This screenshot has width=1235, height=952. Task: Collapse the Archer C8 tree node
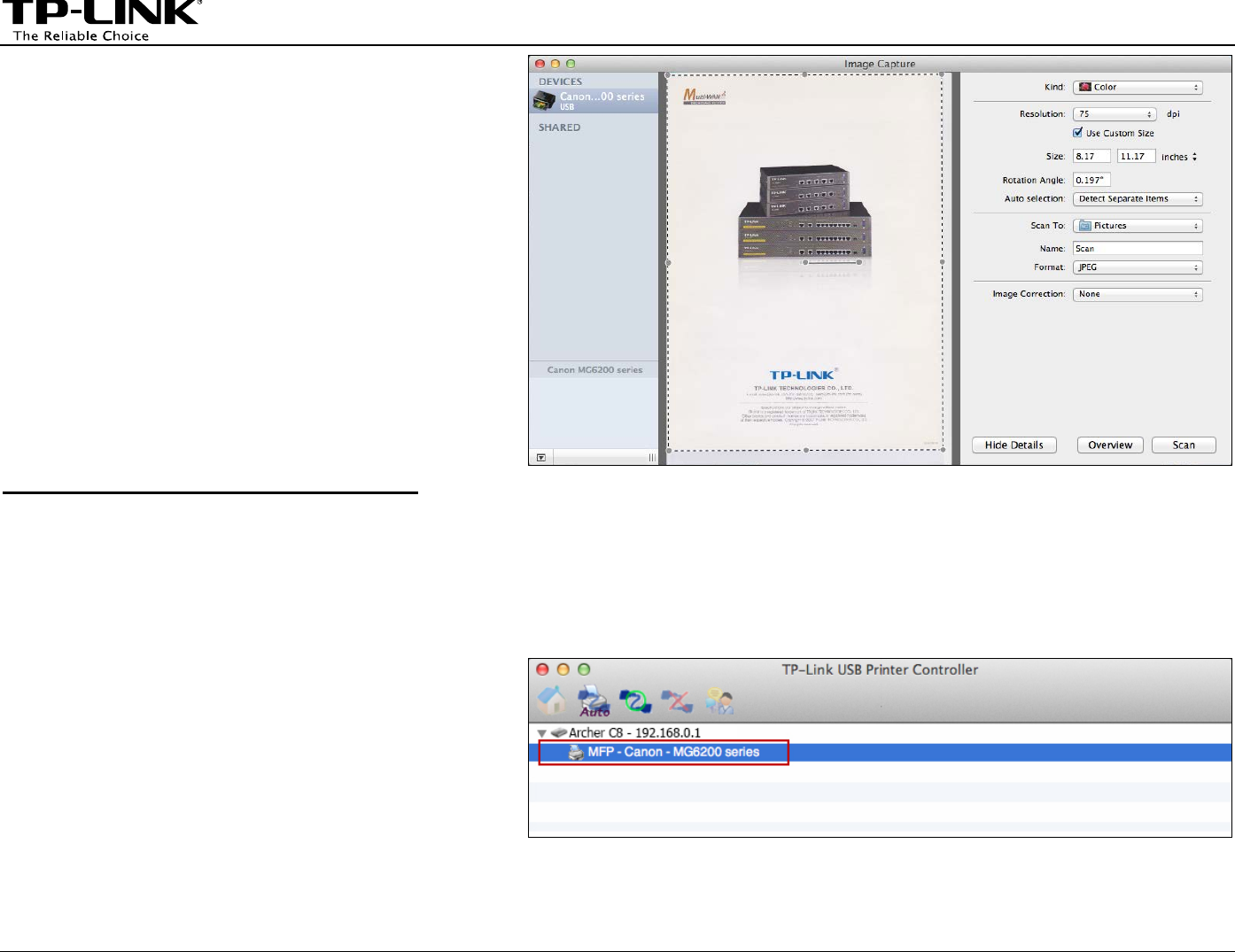[x=541, y=733]
